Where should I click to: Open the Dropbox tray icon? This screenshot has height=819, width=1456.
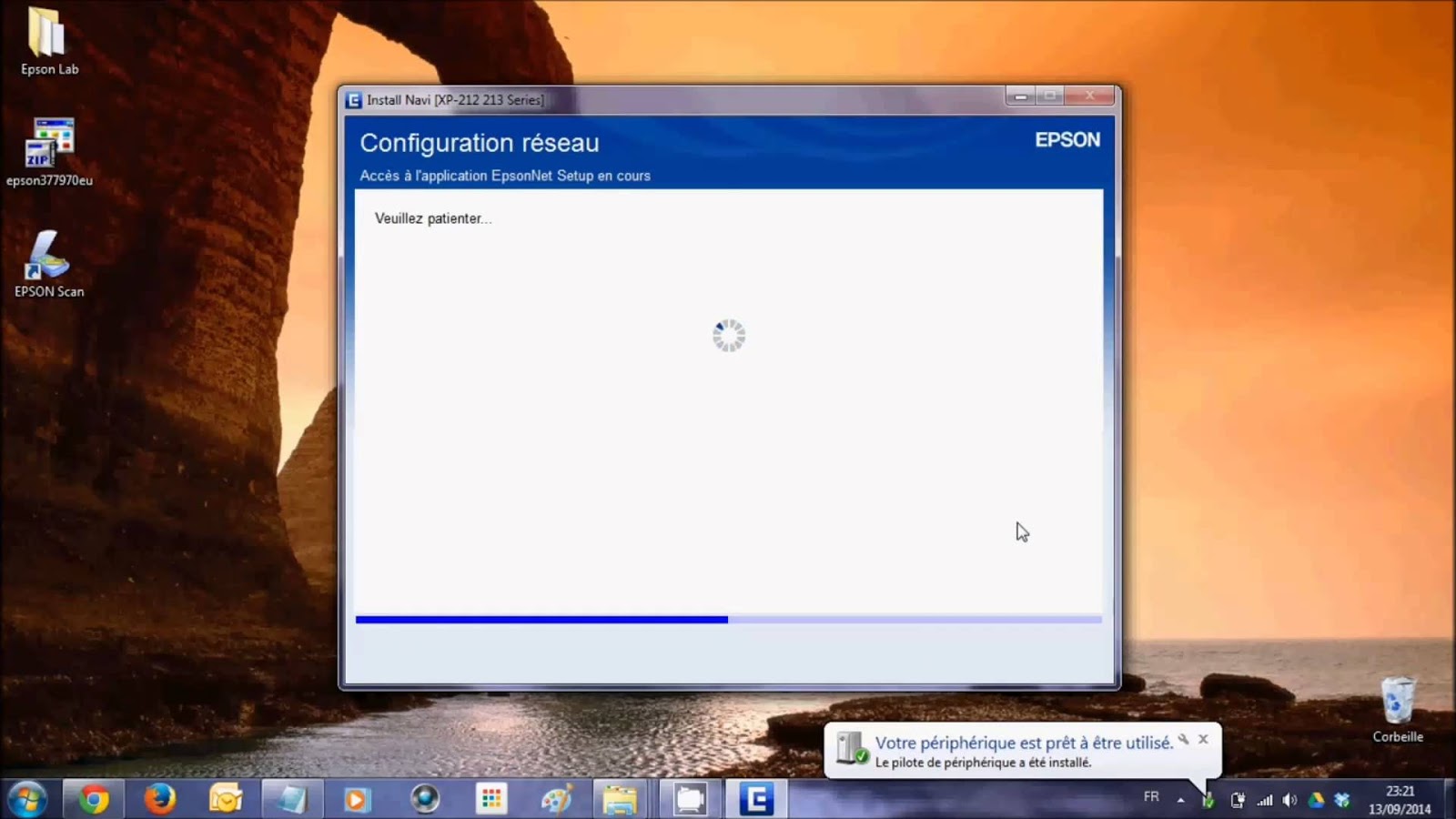point(1341,801)
